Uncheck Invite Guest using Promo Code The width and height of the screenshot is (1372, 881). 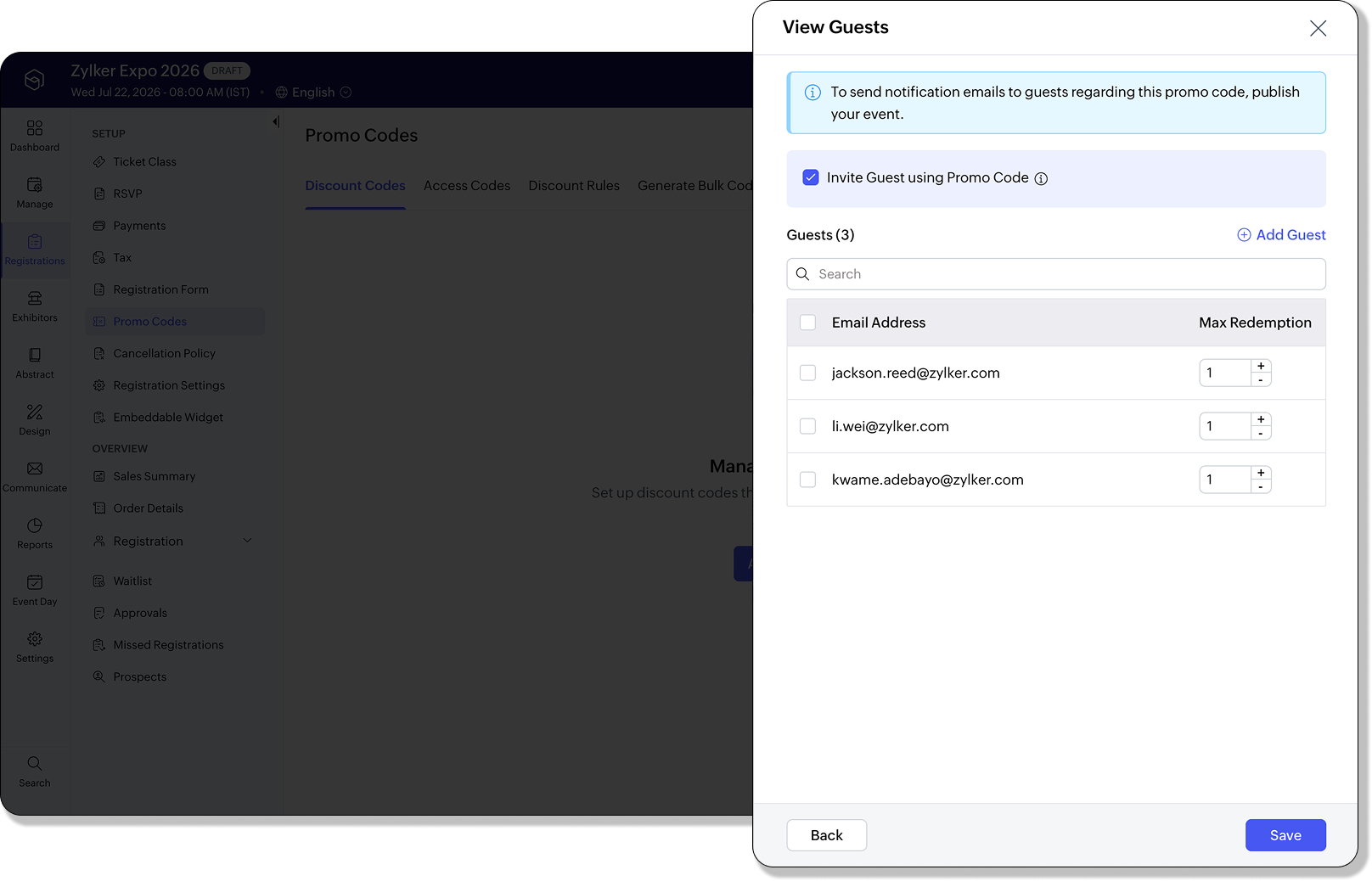click(x=811, y=177)
